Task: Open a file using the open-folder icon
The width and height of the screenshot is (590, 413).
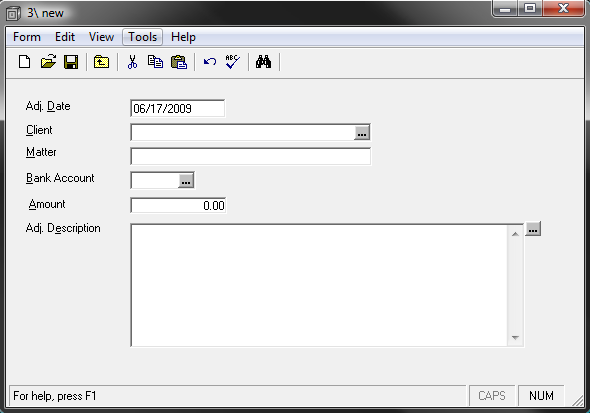Action: click(48, 62)
